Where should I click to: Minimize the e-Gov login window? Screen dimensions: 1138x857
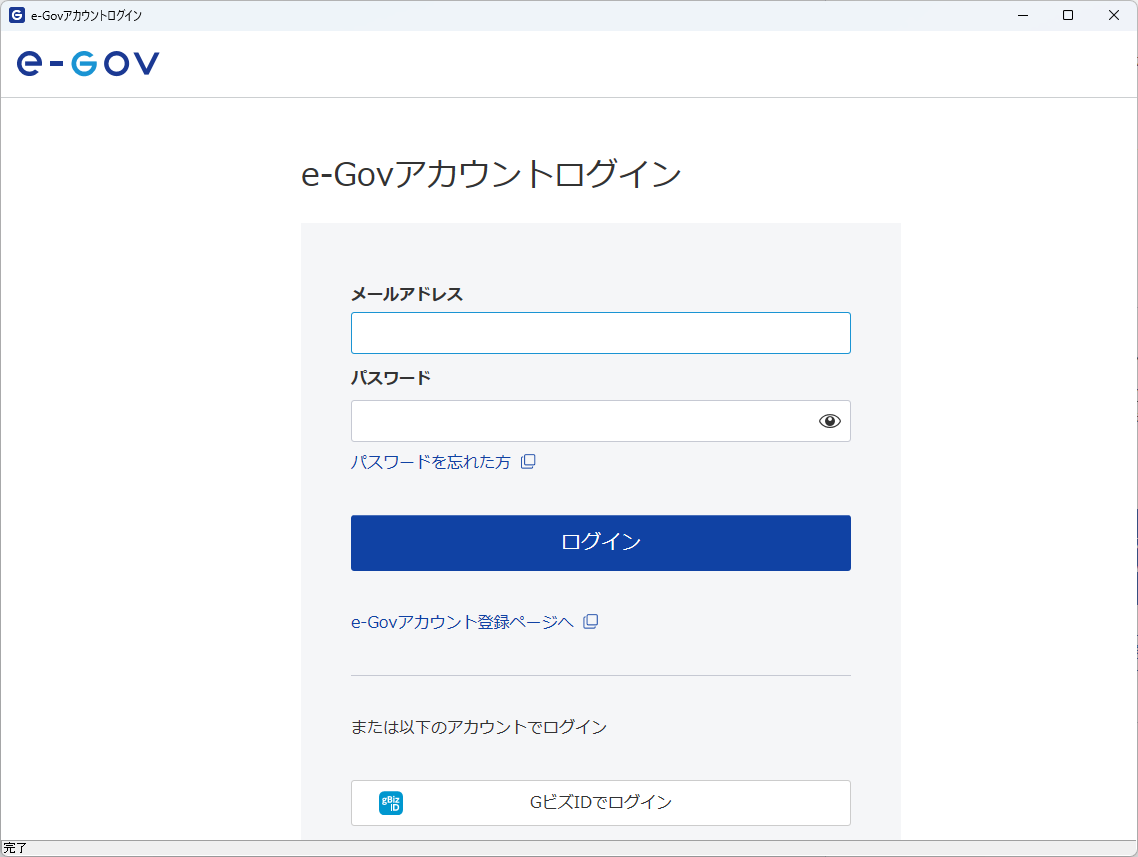coord(1022,15)
